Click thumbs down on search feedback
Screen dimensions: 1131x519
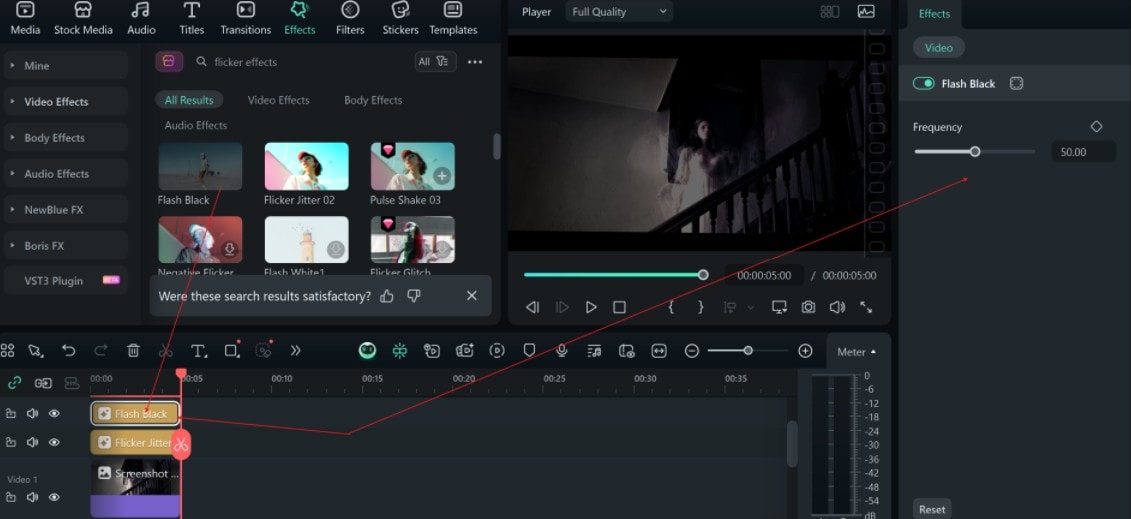[x=413, y=296]
